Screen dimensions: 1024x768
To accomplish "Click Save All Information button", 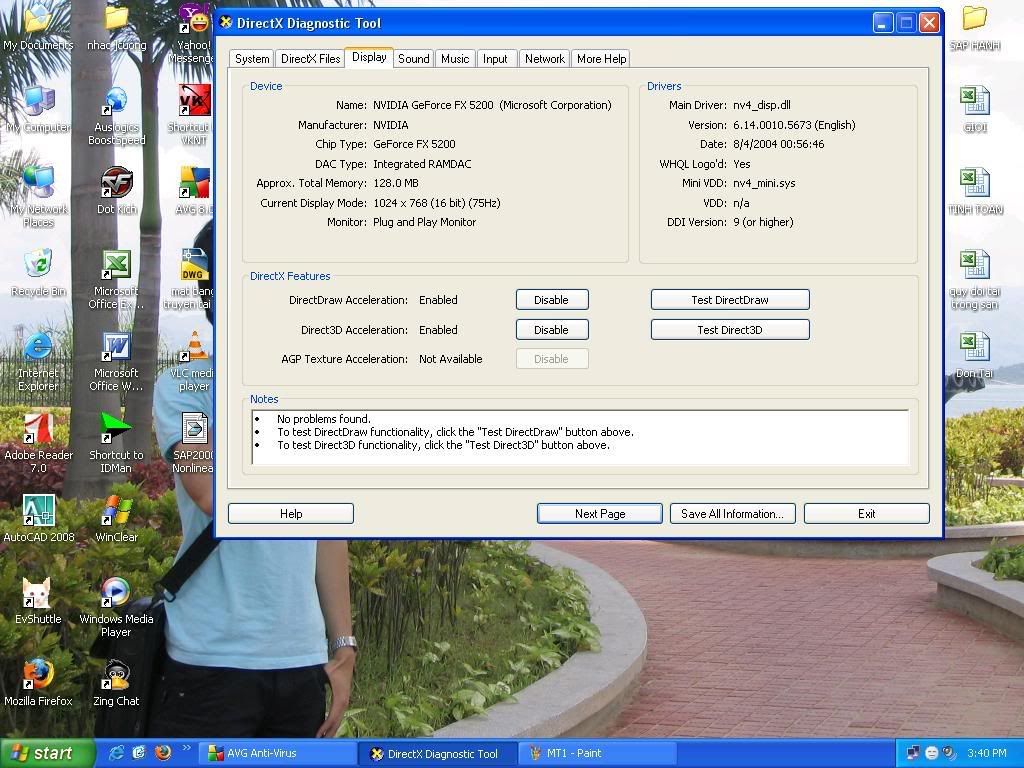I will click(732, 514).
